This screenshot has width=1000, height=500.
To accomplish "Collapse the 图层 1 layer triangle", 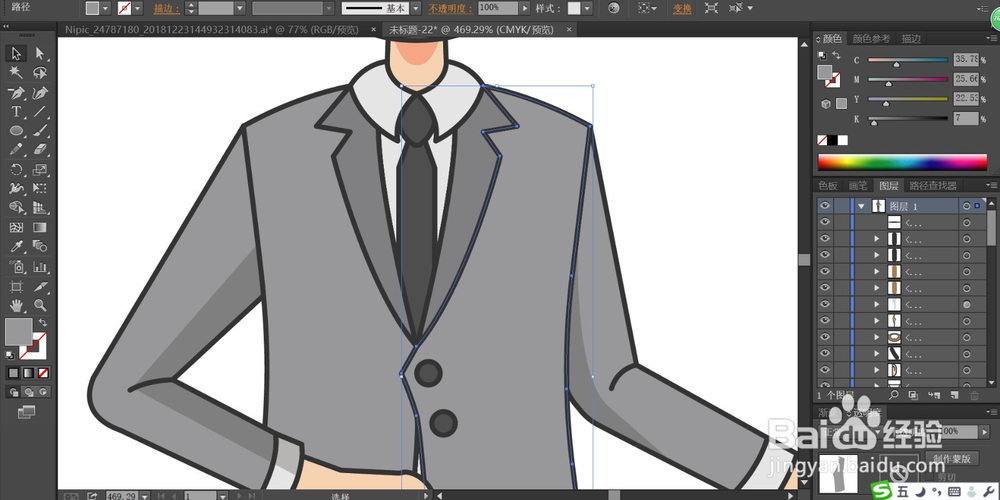I will point(862,206).
